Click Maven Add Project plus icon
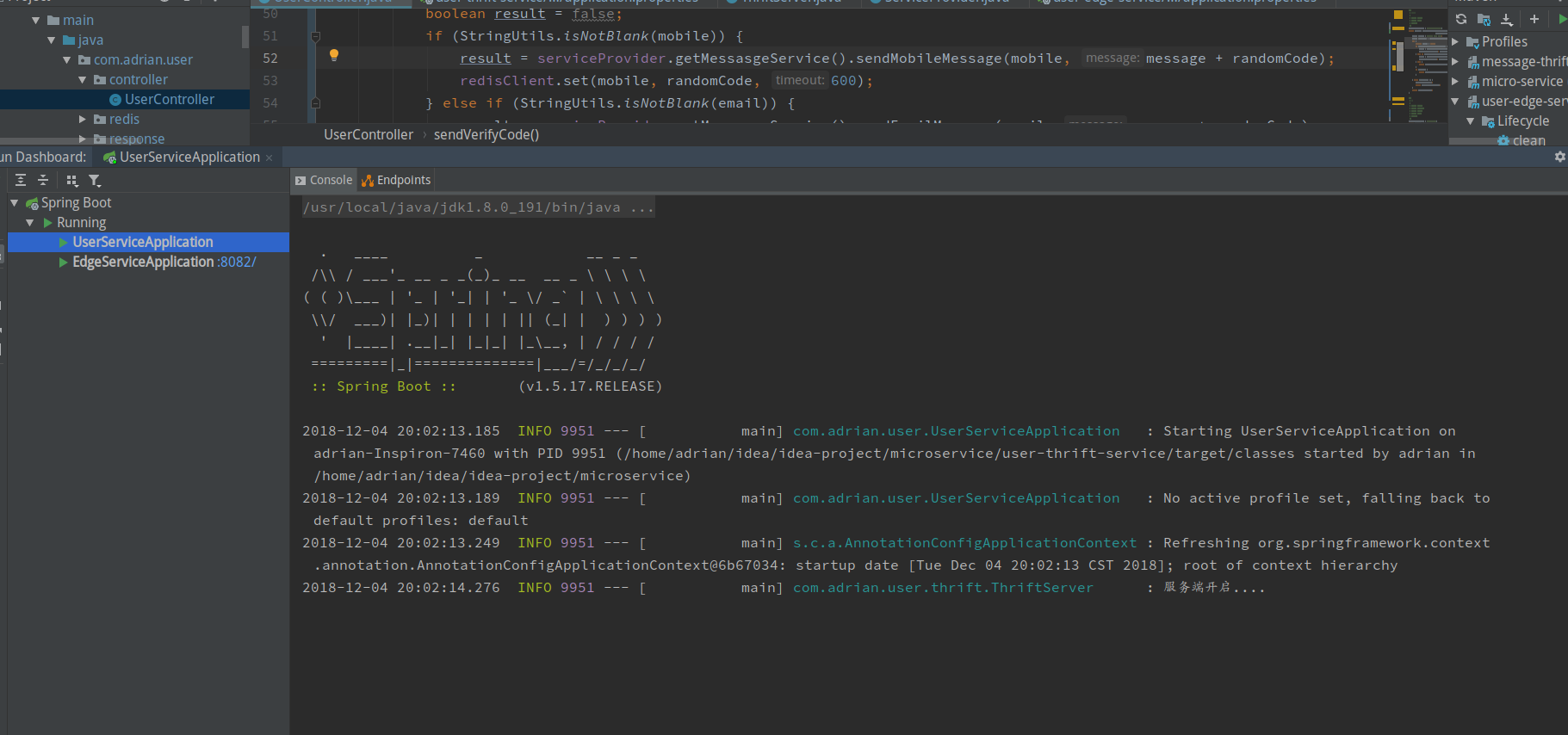Screen dimensions: 1568x735 1534,19
